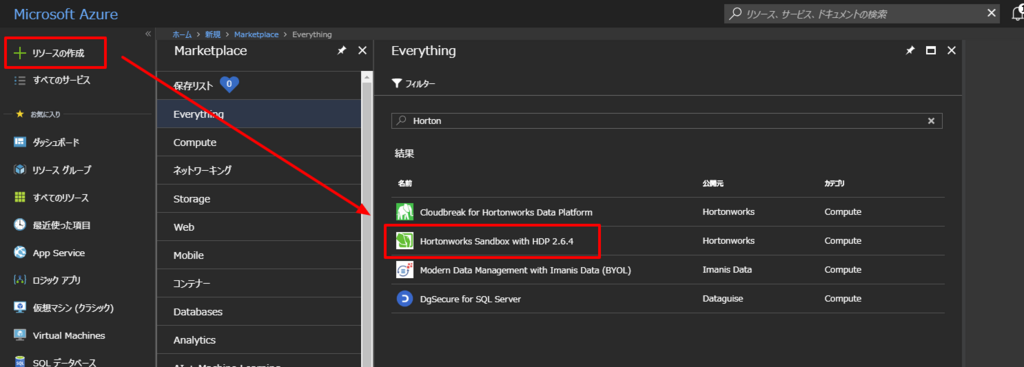Click Dataguise publisher cell
Viewport: 1024px width, 367px height.
click(x=722, y=298)
